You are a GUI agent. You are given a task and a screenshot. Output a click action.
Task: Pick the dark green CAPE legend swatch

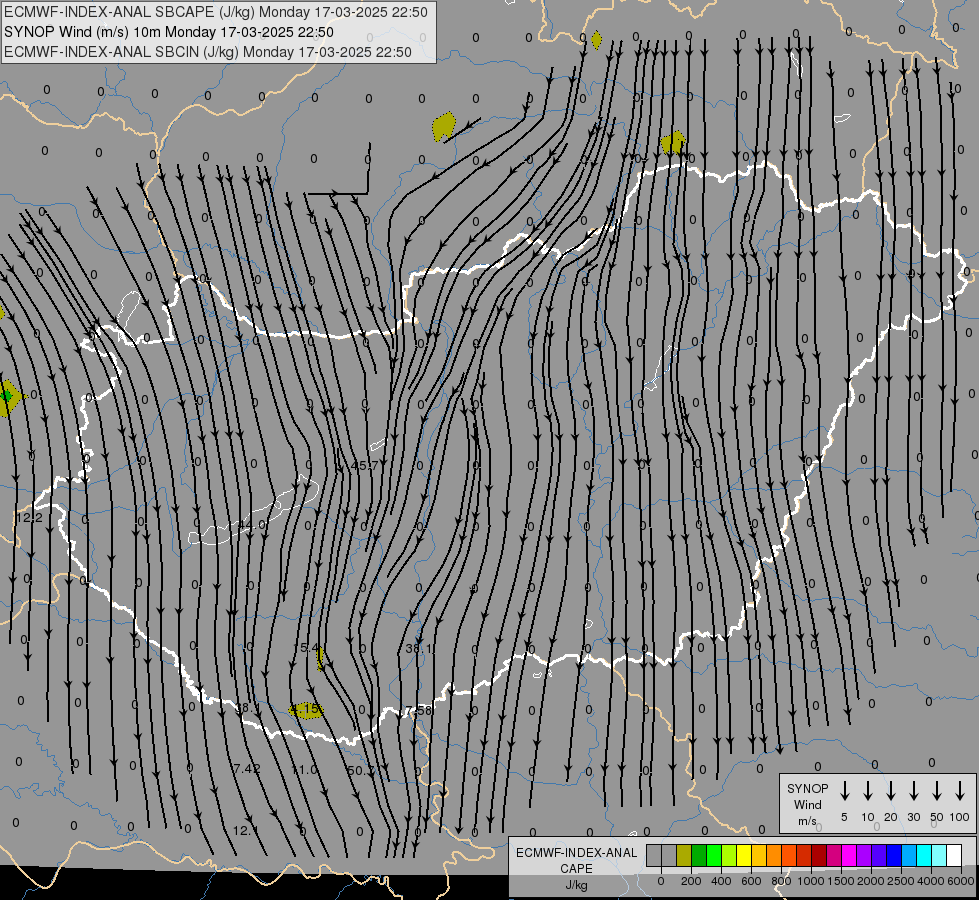699,856
